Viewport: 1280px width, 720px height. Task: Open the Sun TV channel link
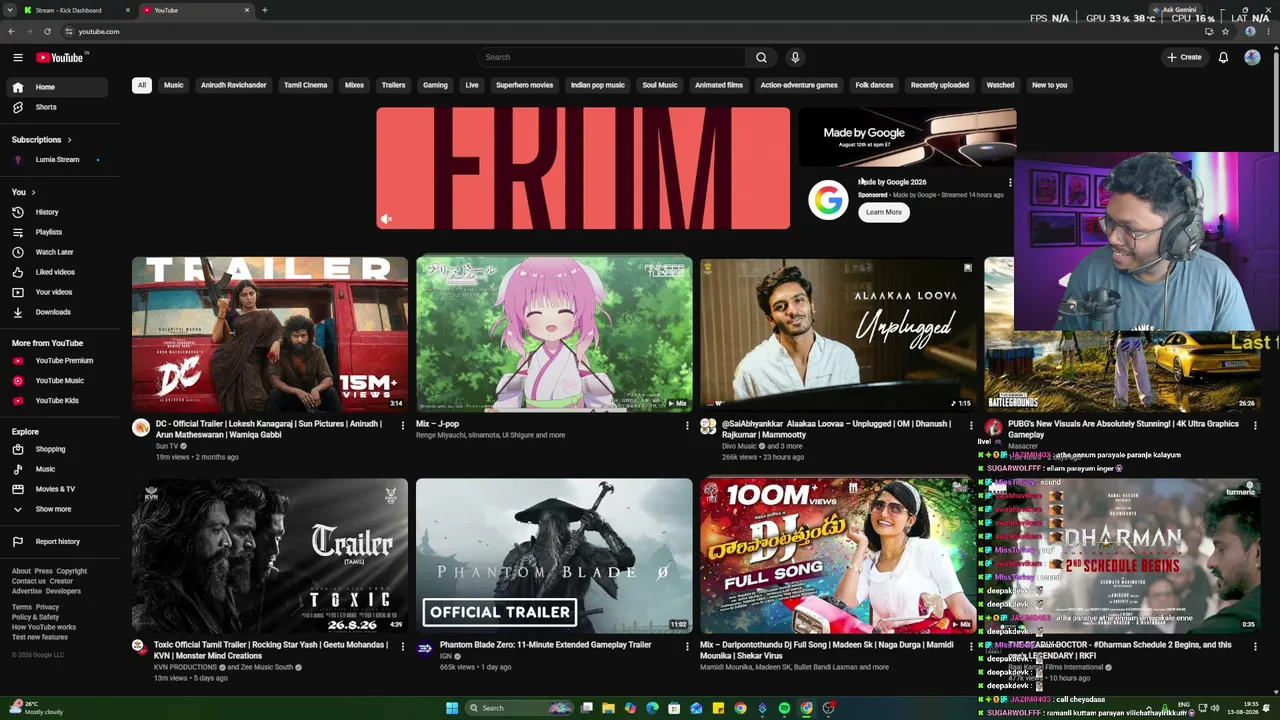click(x=166, y=446)
